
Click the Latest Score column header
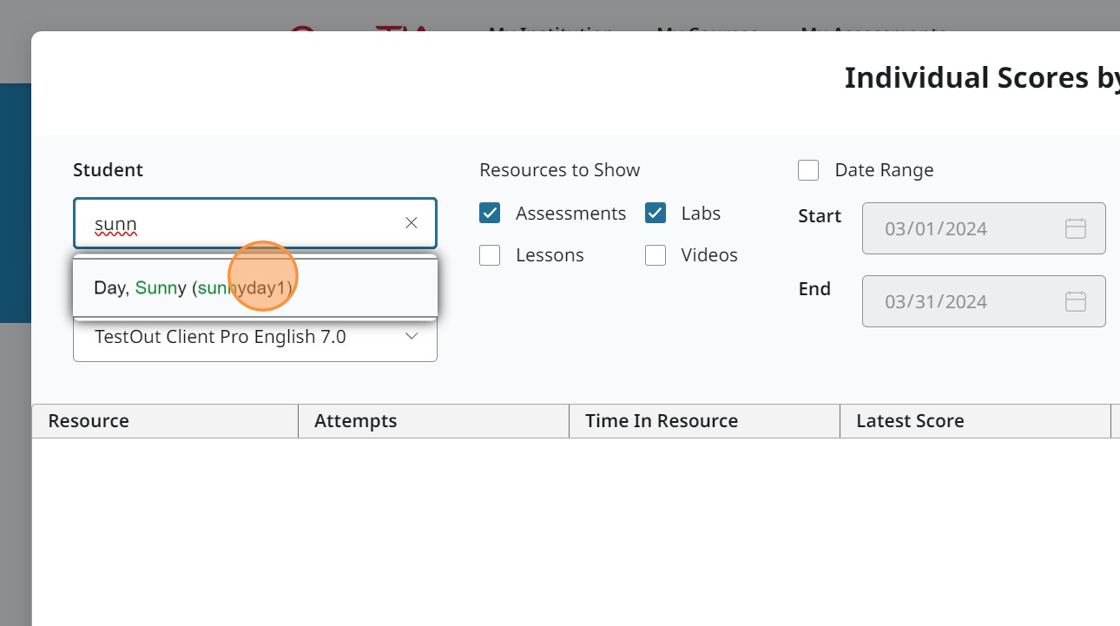click(909, 421)
